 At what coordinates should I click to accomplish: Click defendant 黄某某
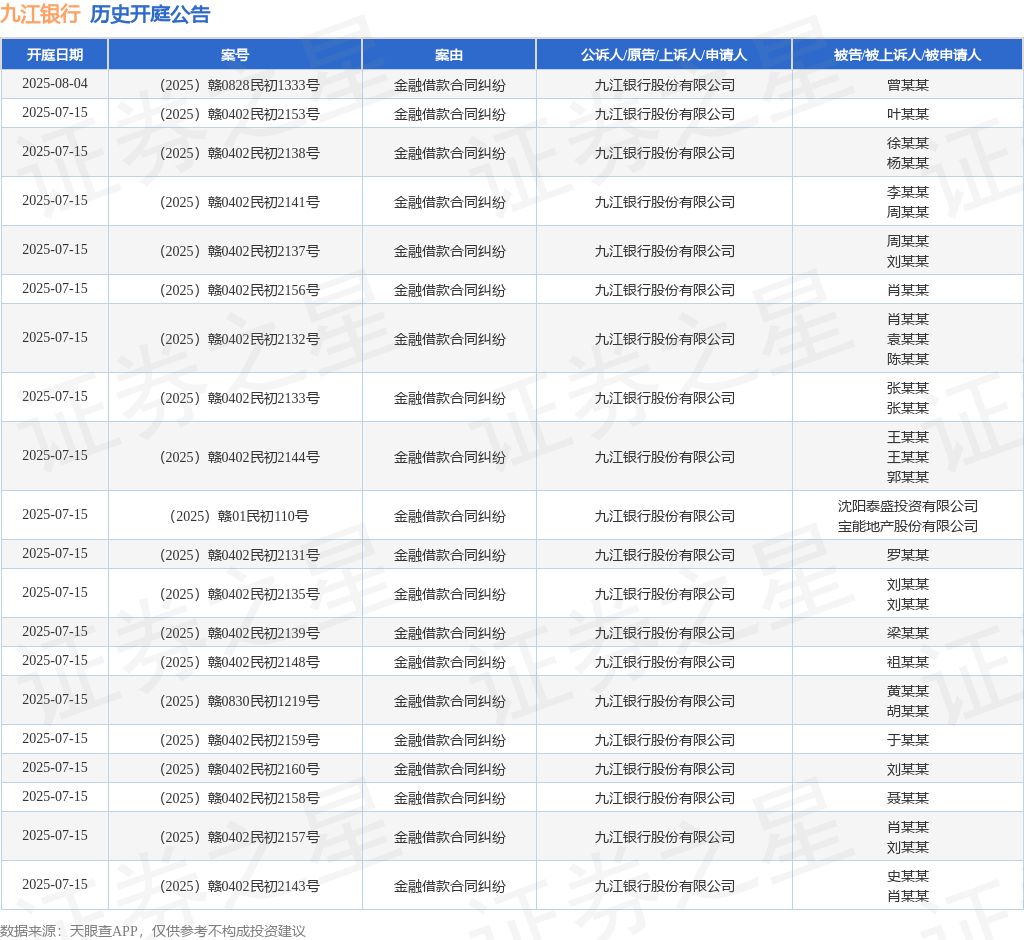[908, 691]
